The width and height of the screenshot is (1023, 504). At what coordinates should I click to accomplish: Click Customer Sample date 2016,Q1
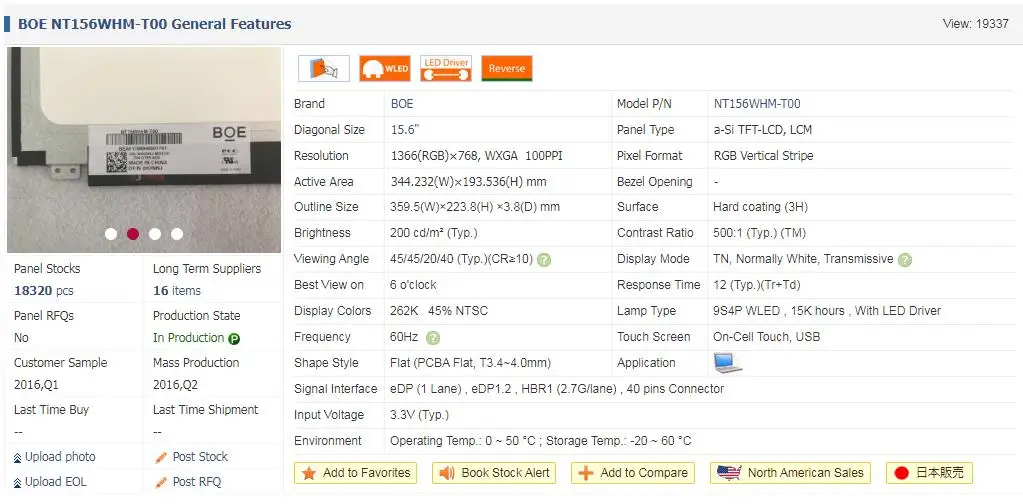pyautogui.click(x=37, y=385)
